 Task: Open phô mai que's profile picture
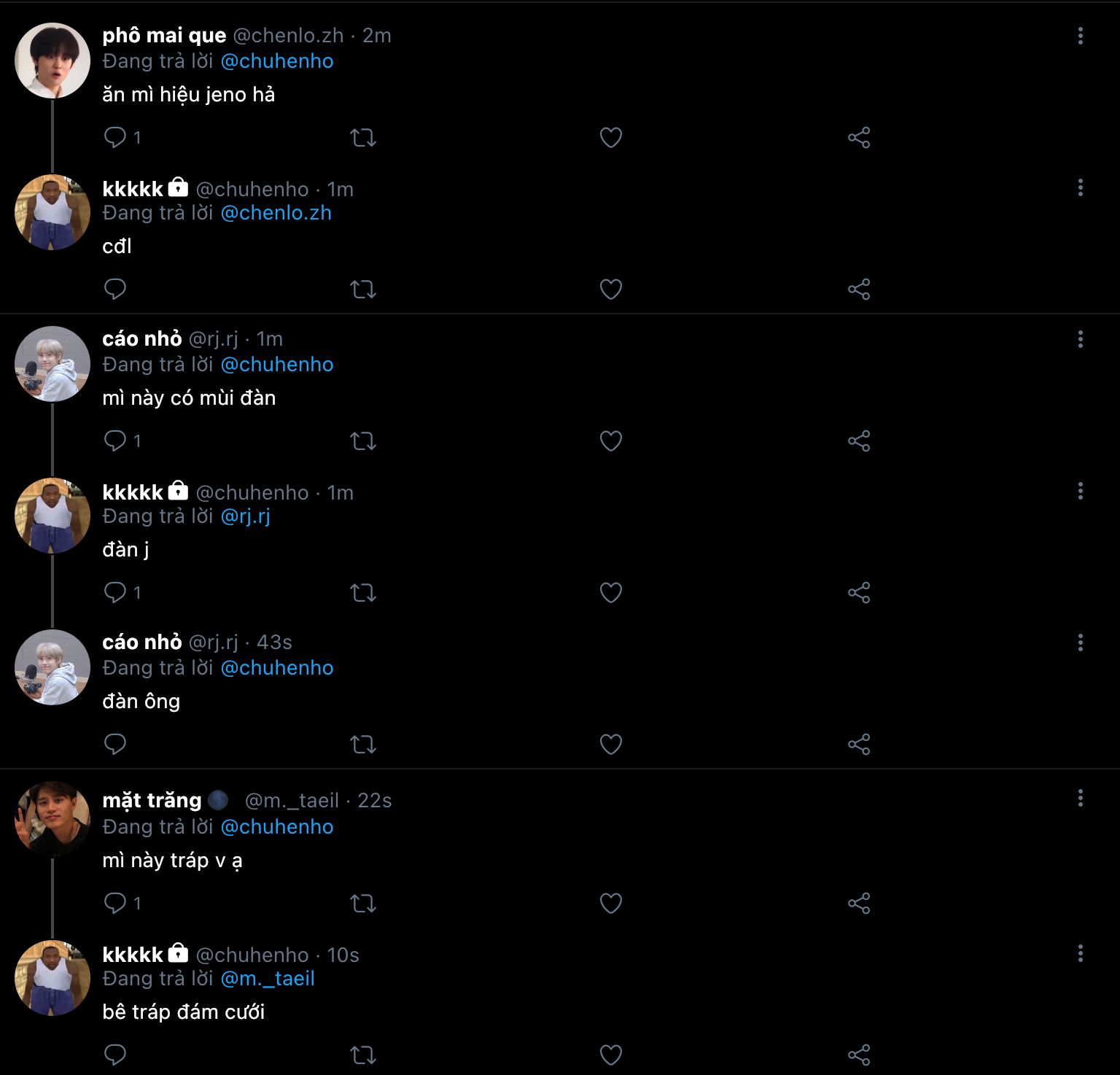click(52, 61)
